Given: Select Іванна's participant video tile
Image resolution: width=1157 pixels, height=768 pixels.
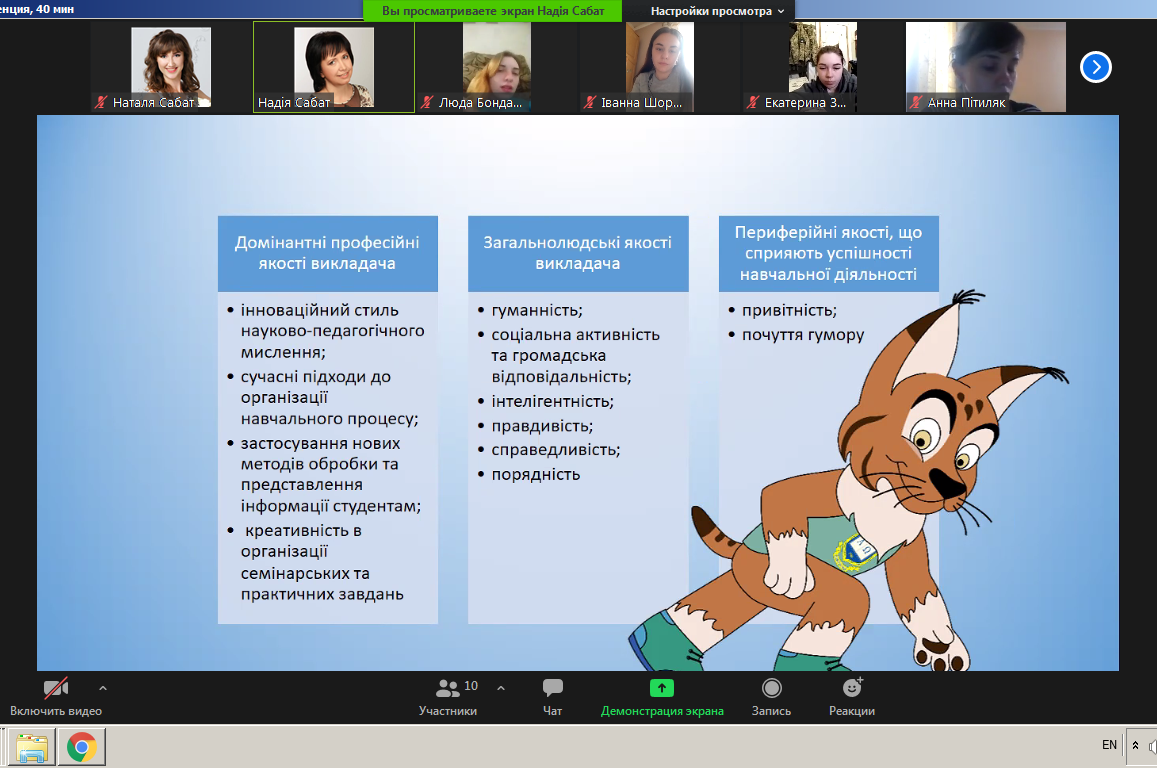Looking at the screenshot, I should click(x=660, y=66).
